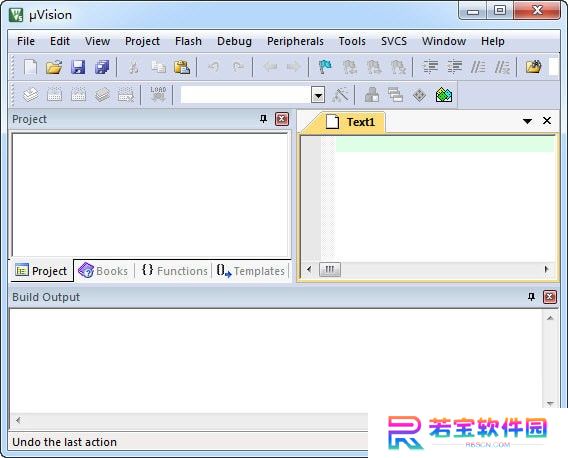568x458 pixels.
Task: Uncomment selection toolbar icon
Action: pyautogui.click(x=502, y=67)
